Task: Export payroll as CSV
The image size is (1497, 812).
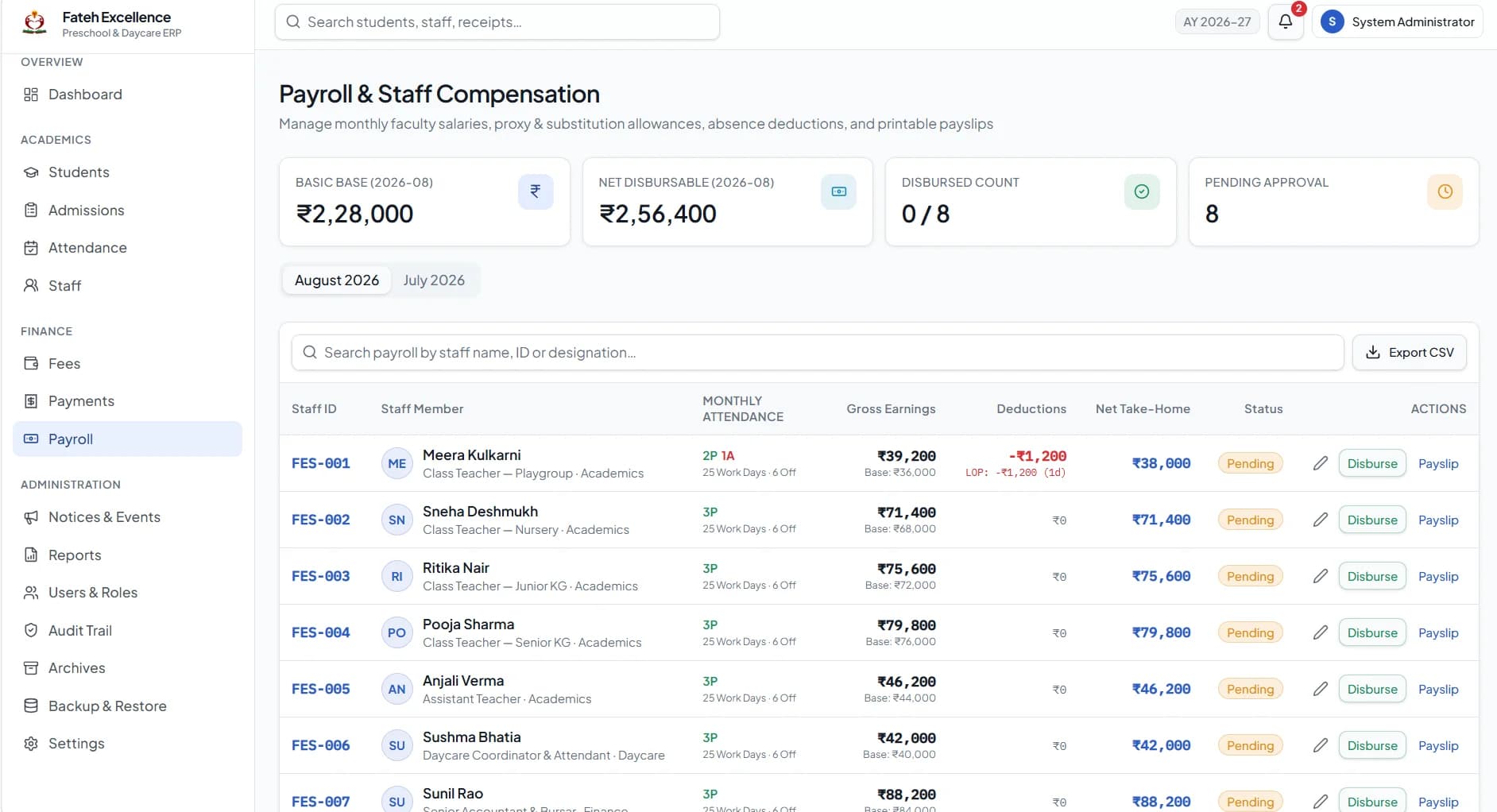Action: (x=1409, y=353)
